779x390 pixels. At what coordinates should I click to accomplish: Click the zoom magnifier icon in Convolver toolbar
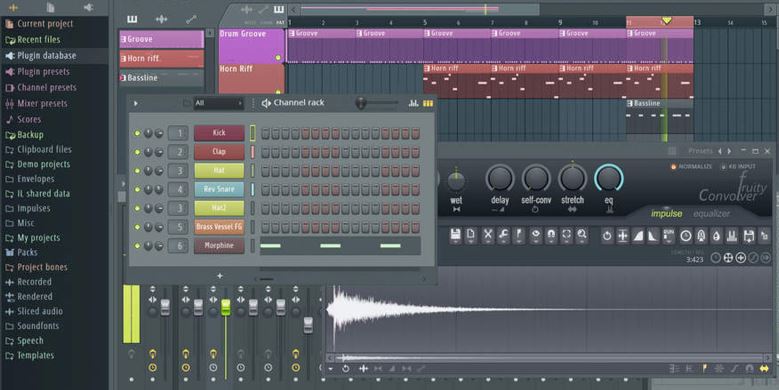(x=582, y=235)
